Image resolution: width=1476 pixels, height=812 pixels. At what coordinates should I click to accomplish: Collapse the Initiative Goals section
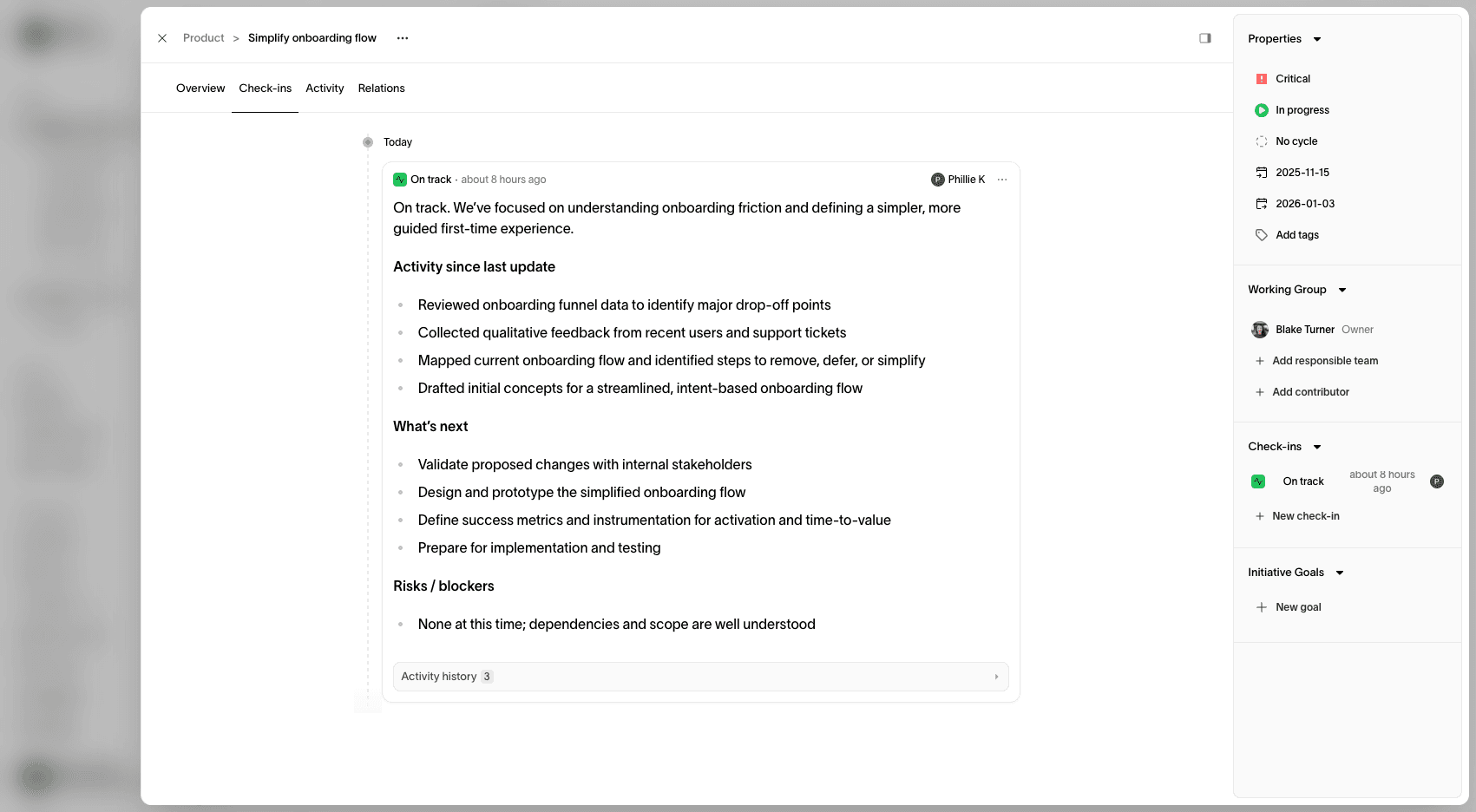click(x=1340, y=573)
